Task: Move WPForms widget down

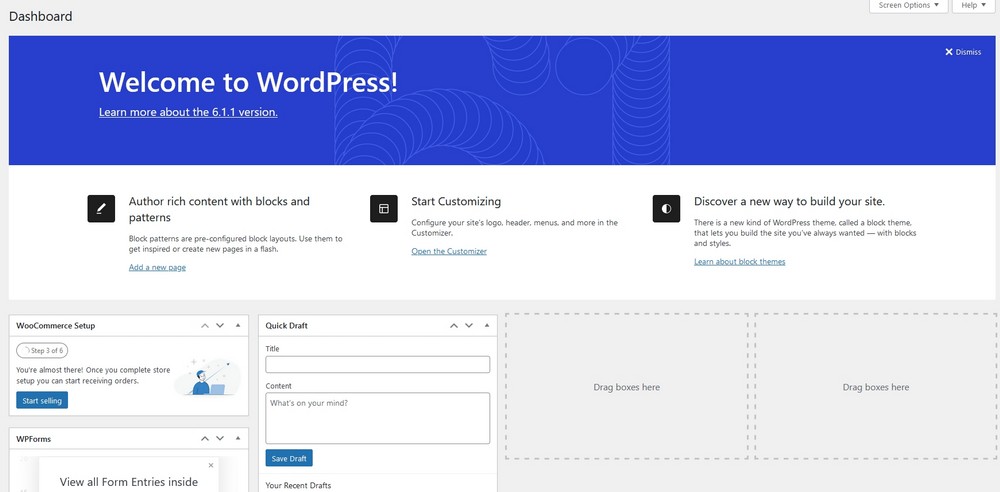Action: [220, 438]
